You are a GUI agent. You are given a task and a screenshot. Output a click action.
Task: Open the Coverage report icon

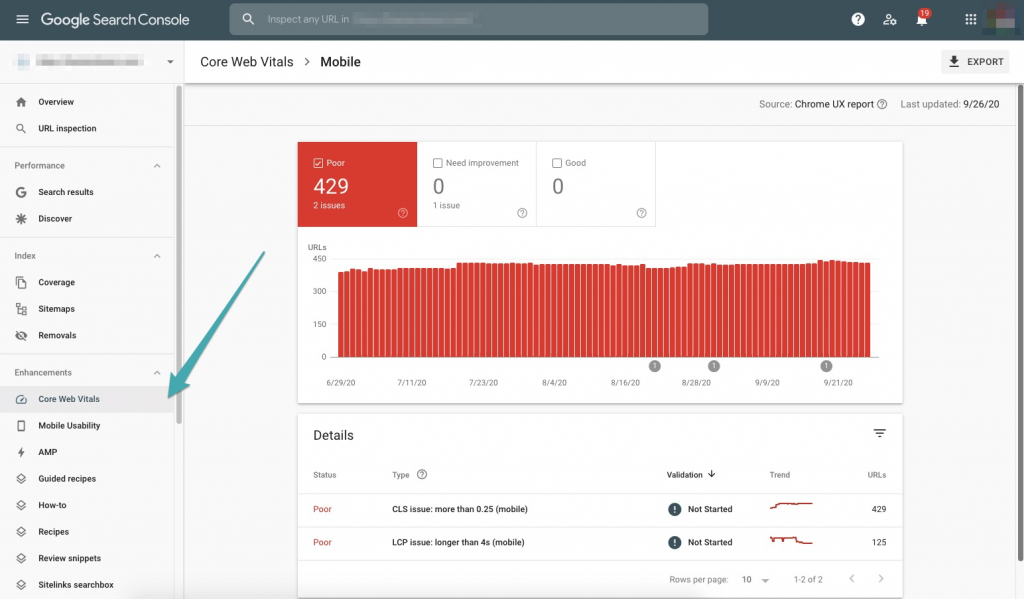(x=20, y=282)
